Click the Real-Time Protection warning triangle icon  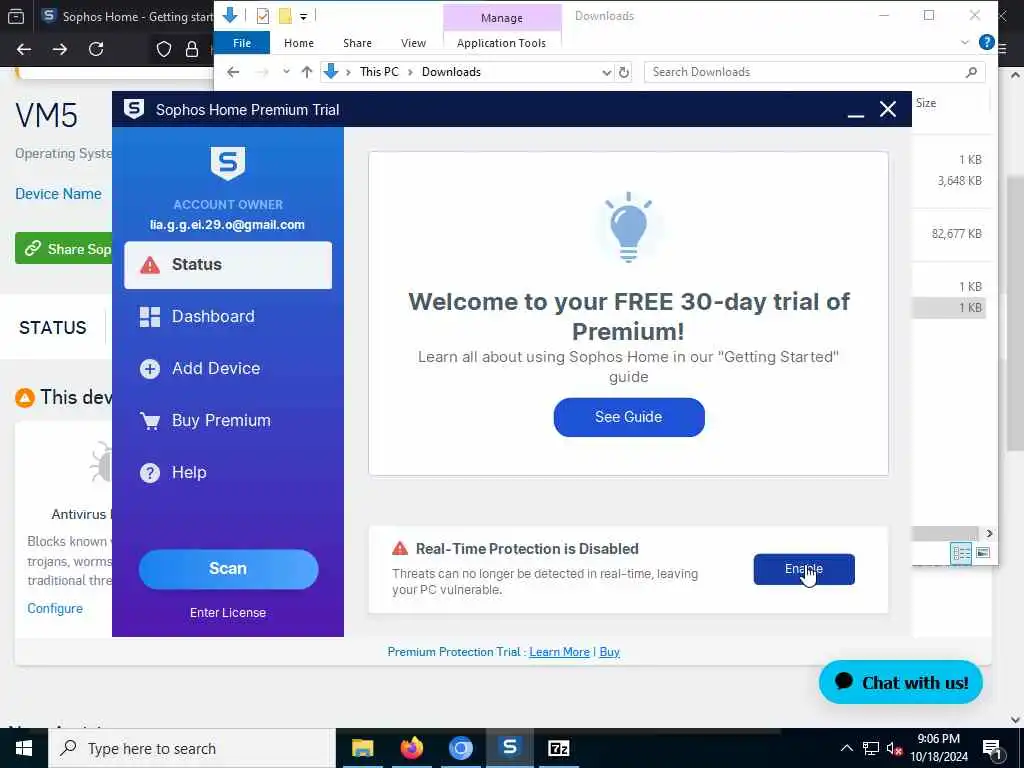tap(400, 549)
